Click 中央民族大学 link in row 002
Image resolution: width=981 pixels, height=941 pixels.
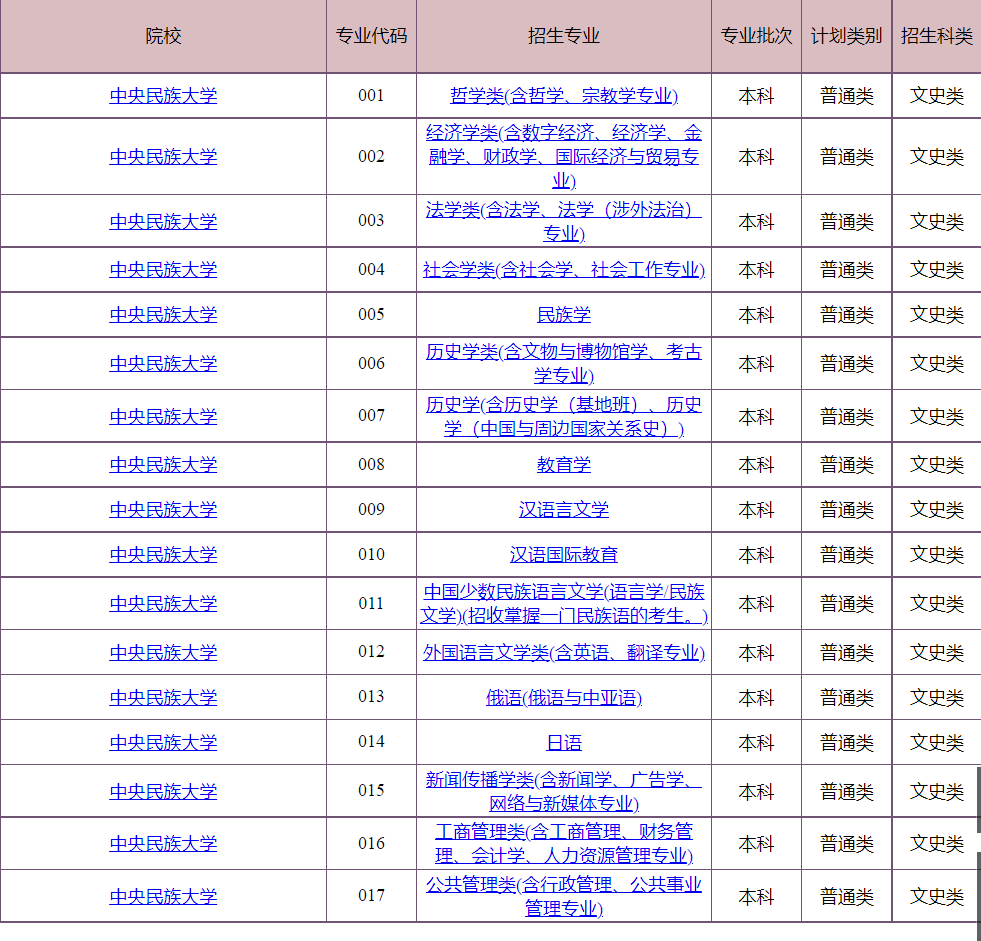coord(163,156)
